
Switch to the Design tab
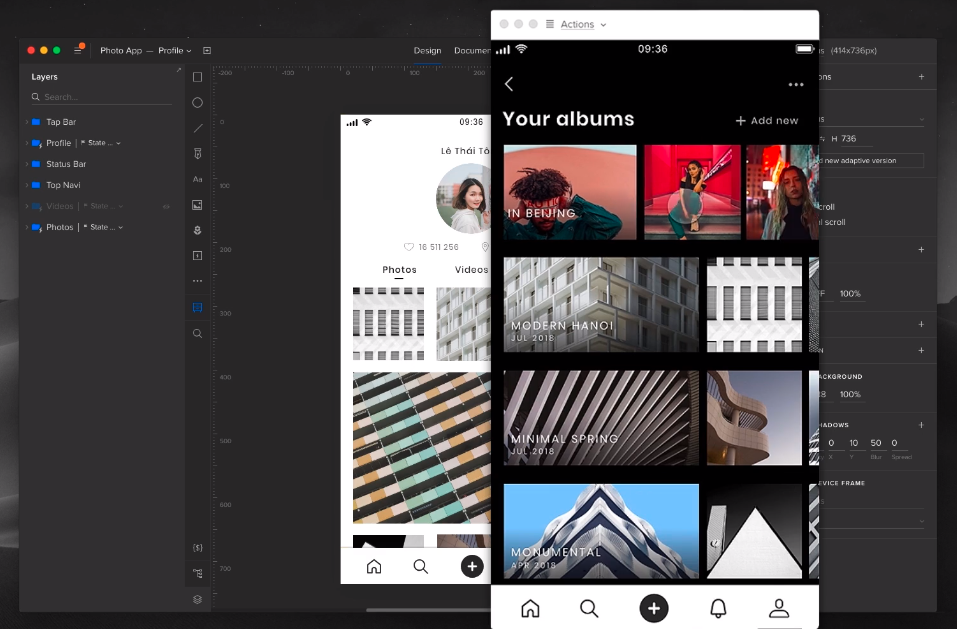coord(427,50)
